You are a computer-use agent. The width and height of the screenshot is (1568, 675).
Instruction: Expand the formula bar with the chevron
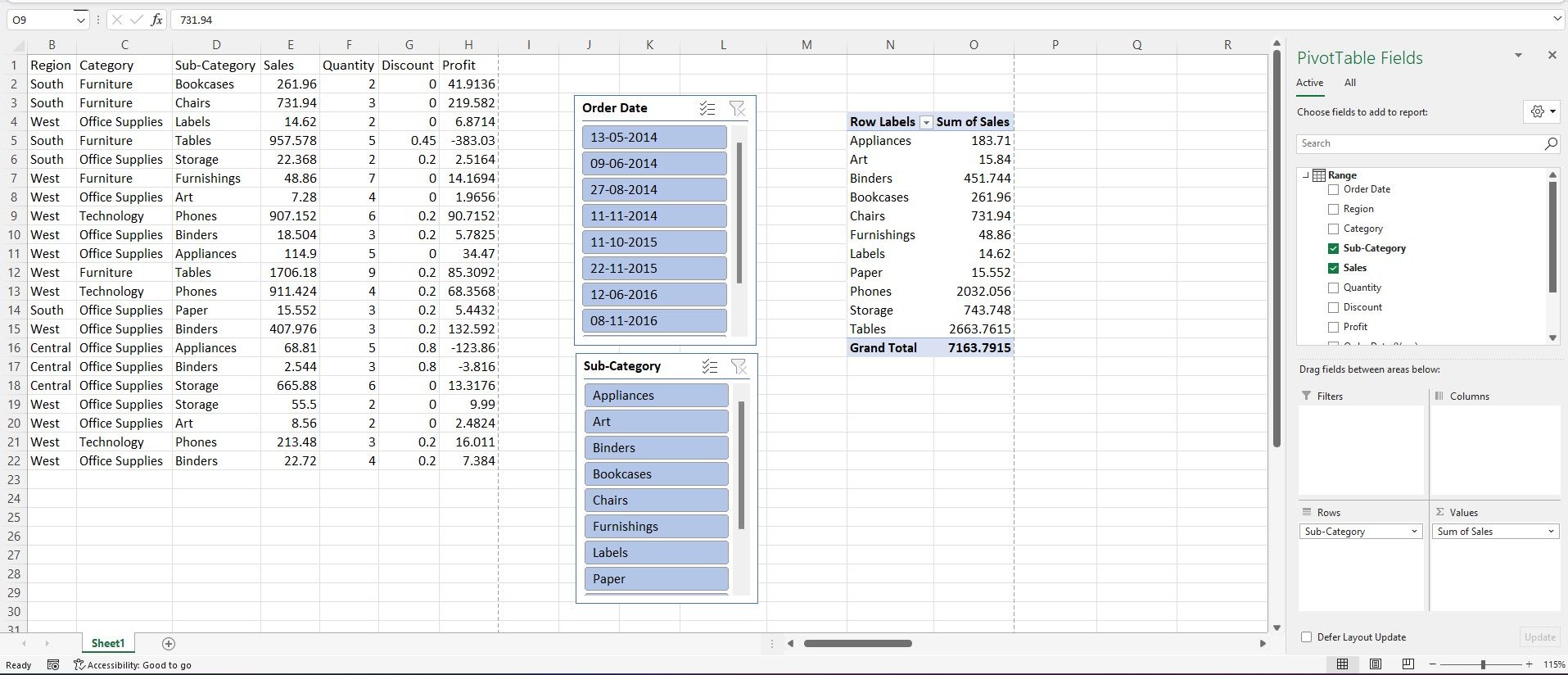coord(1557,19)
